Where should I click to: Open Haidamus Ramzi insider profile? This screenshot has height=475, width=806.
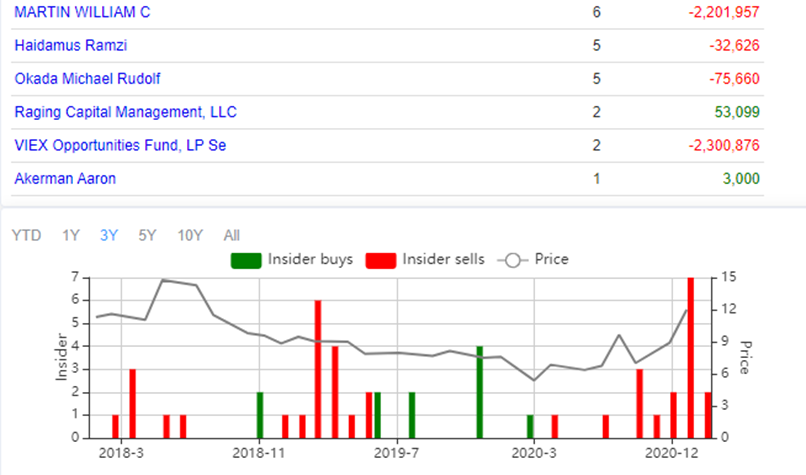click(71, 46)
